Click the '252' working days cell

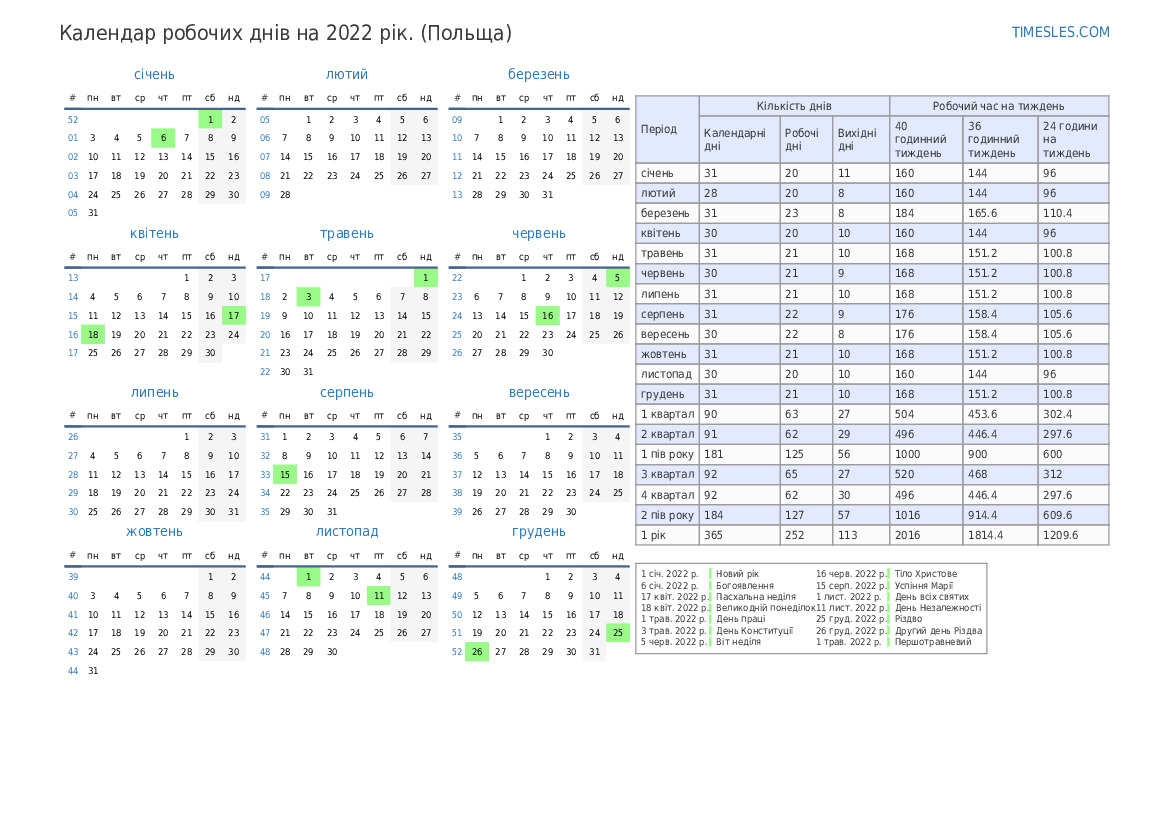(x=806, y=535)
